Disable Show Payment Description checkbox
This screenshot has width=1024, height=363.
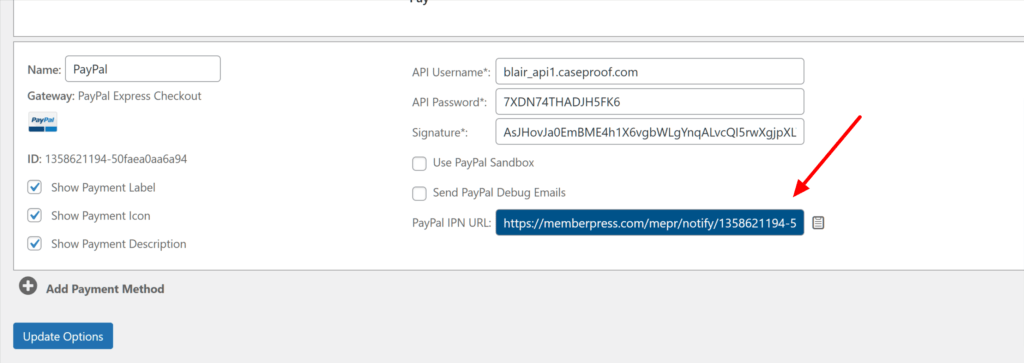point(35,244)
